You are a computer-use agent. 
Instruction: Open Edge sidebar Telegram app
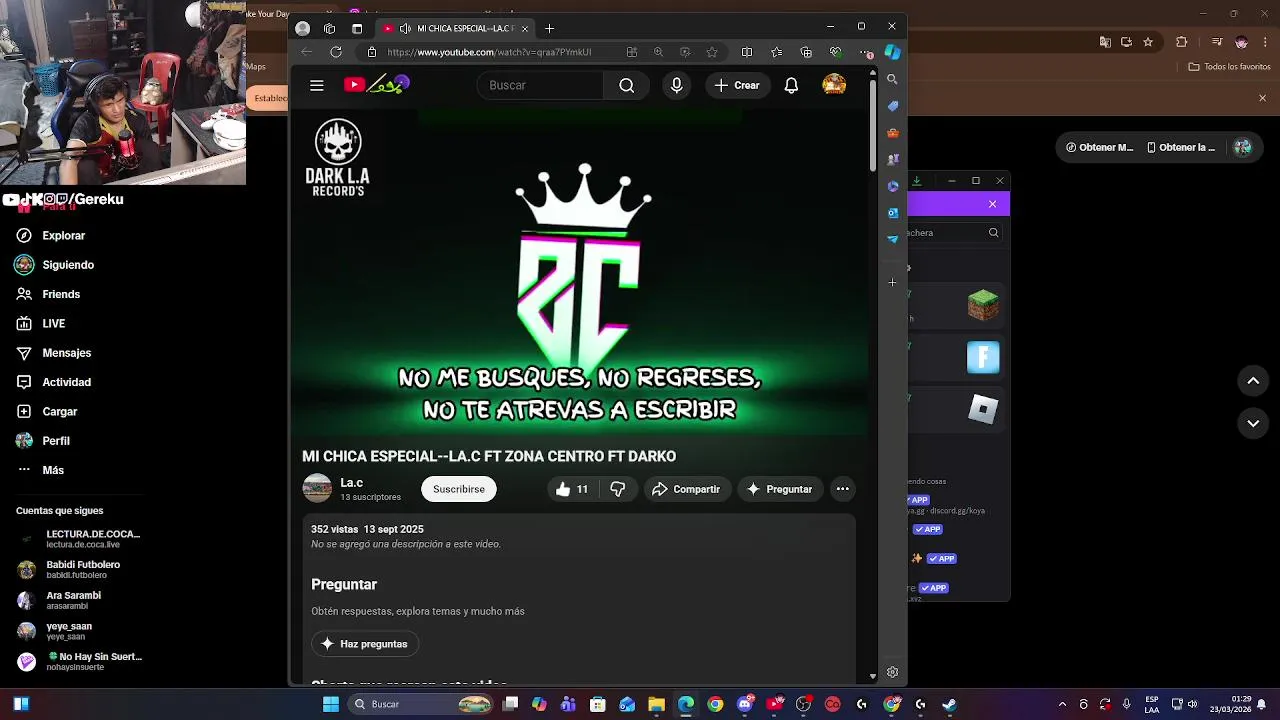pos(893,239)
